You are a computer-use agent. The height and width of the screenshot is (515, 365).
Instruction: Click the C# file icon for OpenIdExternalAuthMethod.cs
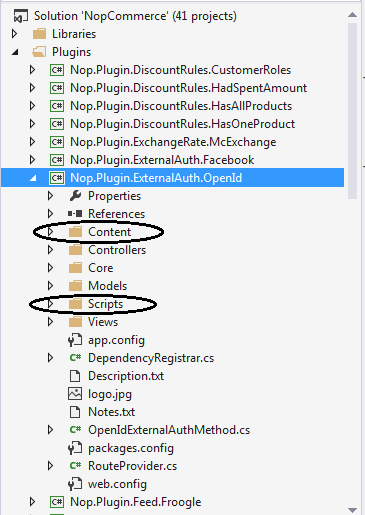click(x=75, y=430)
